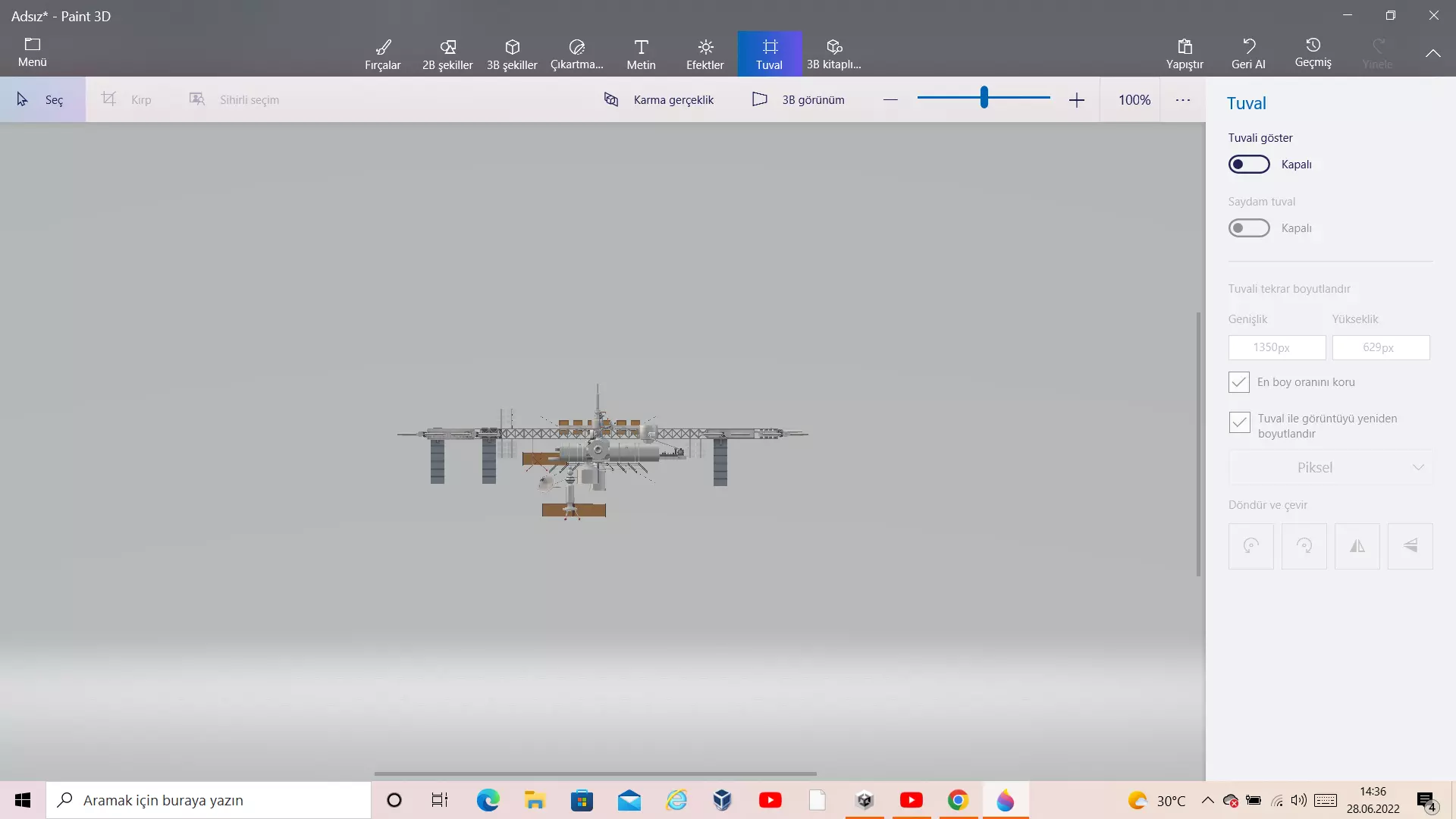
Task: Click the Windows taskbar search box
Action: click(x=209, y=800)
